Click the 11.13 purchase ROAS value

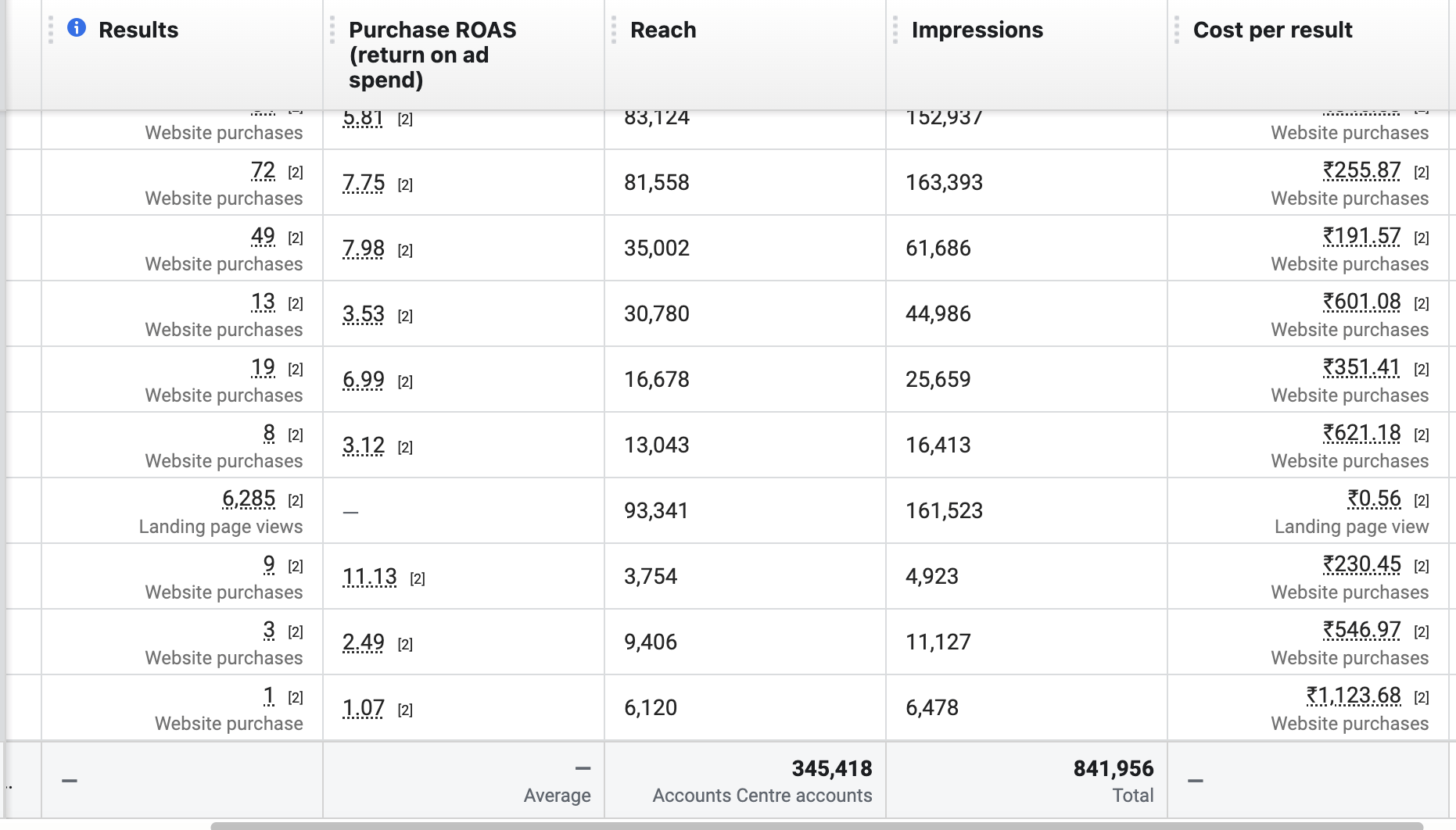(x=370, y=577)
